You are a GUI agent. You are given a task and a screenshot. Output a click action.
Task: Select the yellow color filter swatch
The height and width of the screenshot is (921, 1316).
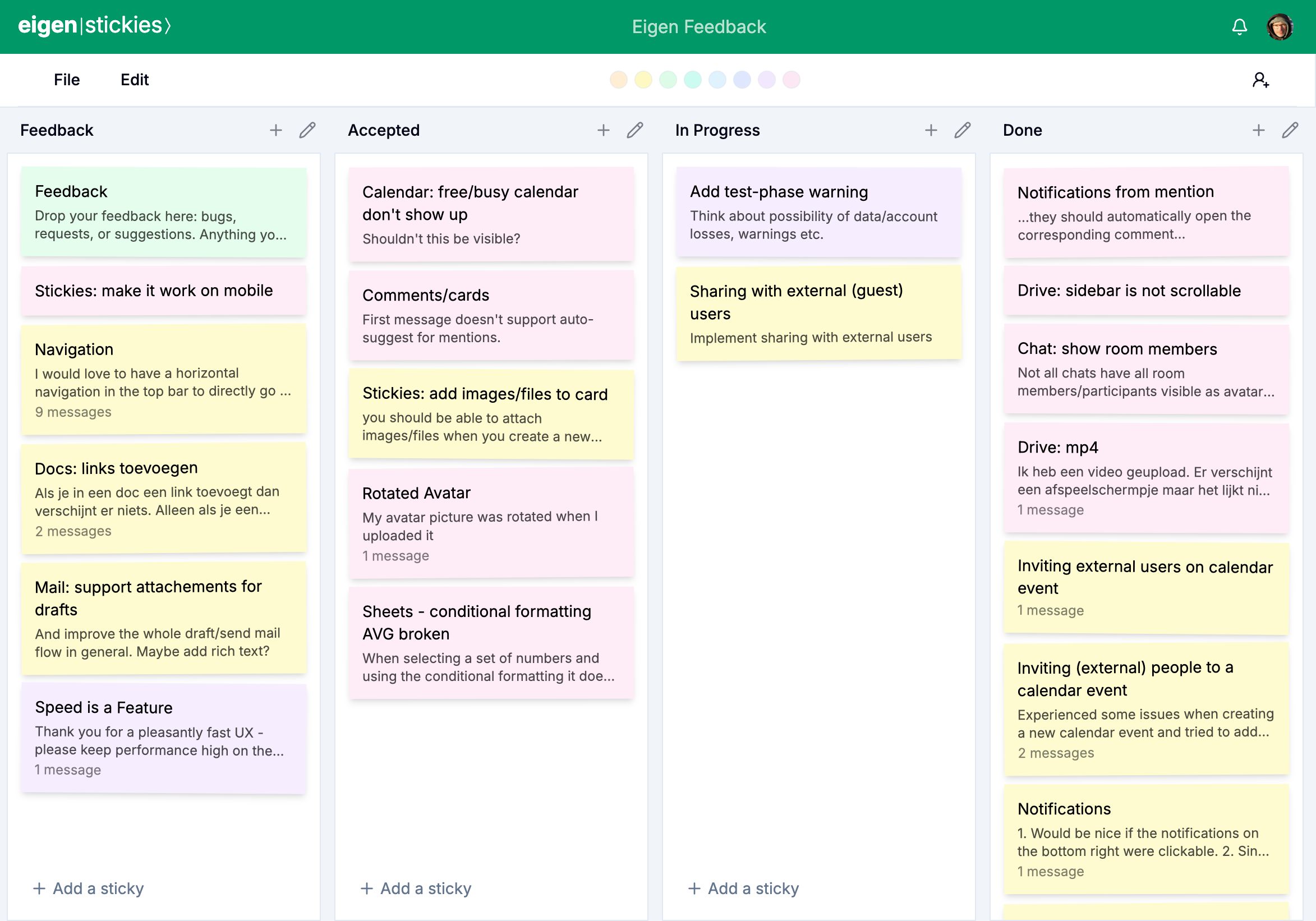pyautogui.click(x=643, y=80)
